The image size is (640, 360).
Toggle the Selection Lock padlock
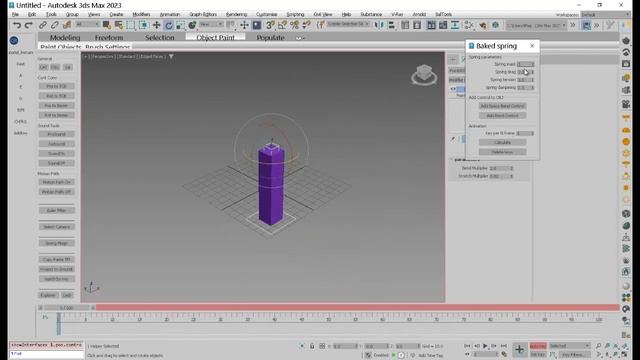[x=312, y=346]
